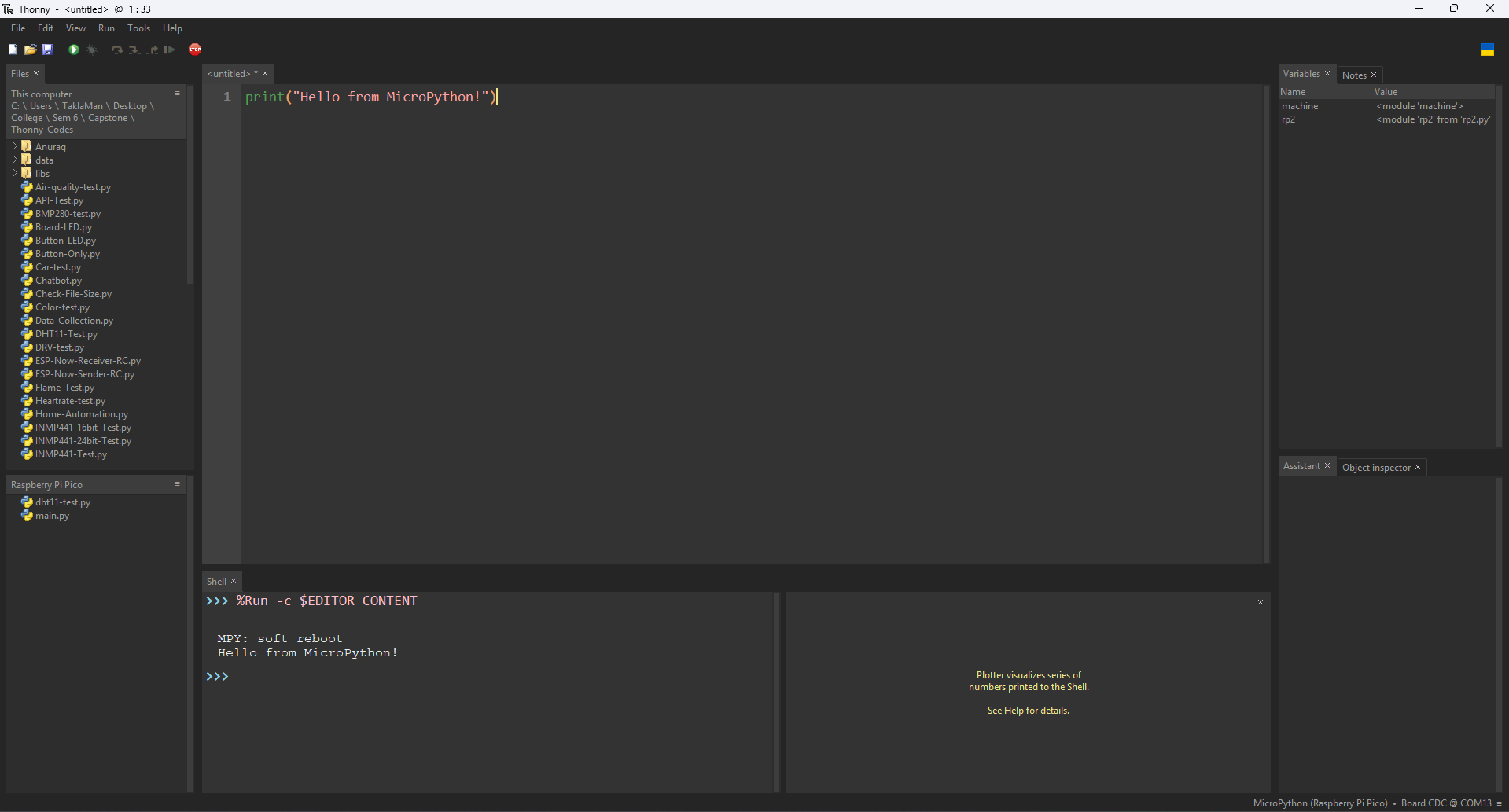This screenshot has height=812, width=1509.
Task: Open the Run menu
Action: coord(106,28)
